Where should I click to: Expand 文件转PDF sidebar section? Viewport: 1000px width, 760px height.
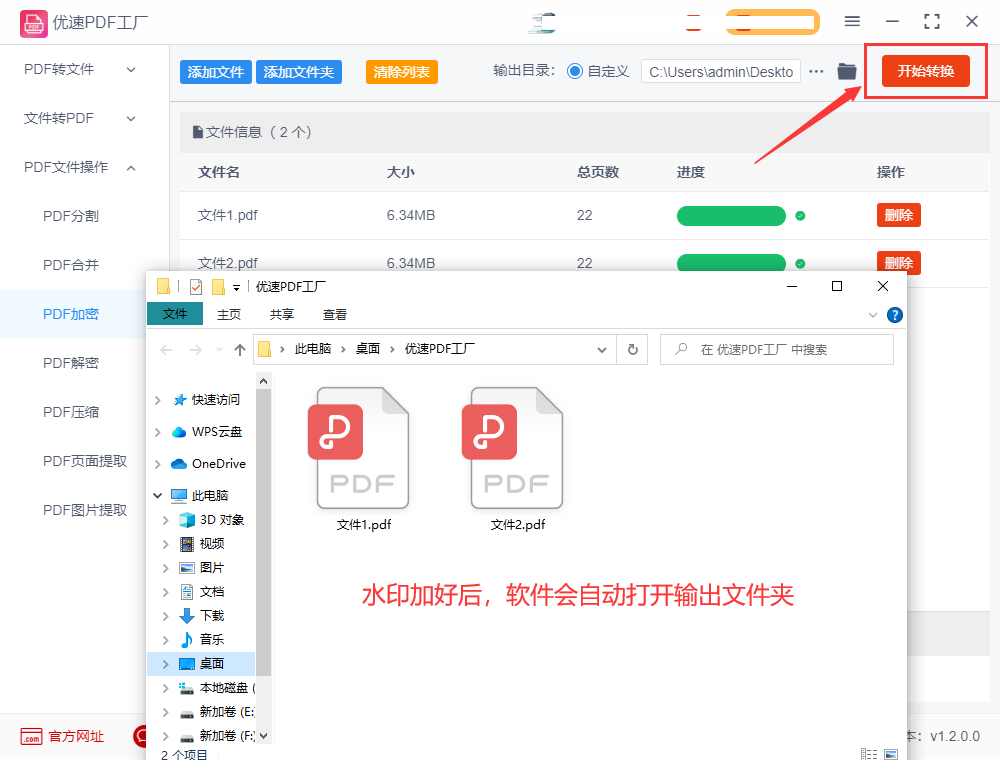pyautogui.click(x=131, y=119)
